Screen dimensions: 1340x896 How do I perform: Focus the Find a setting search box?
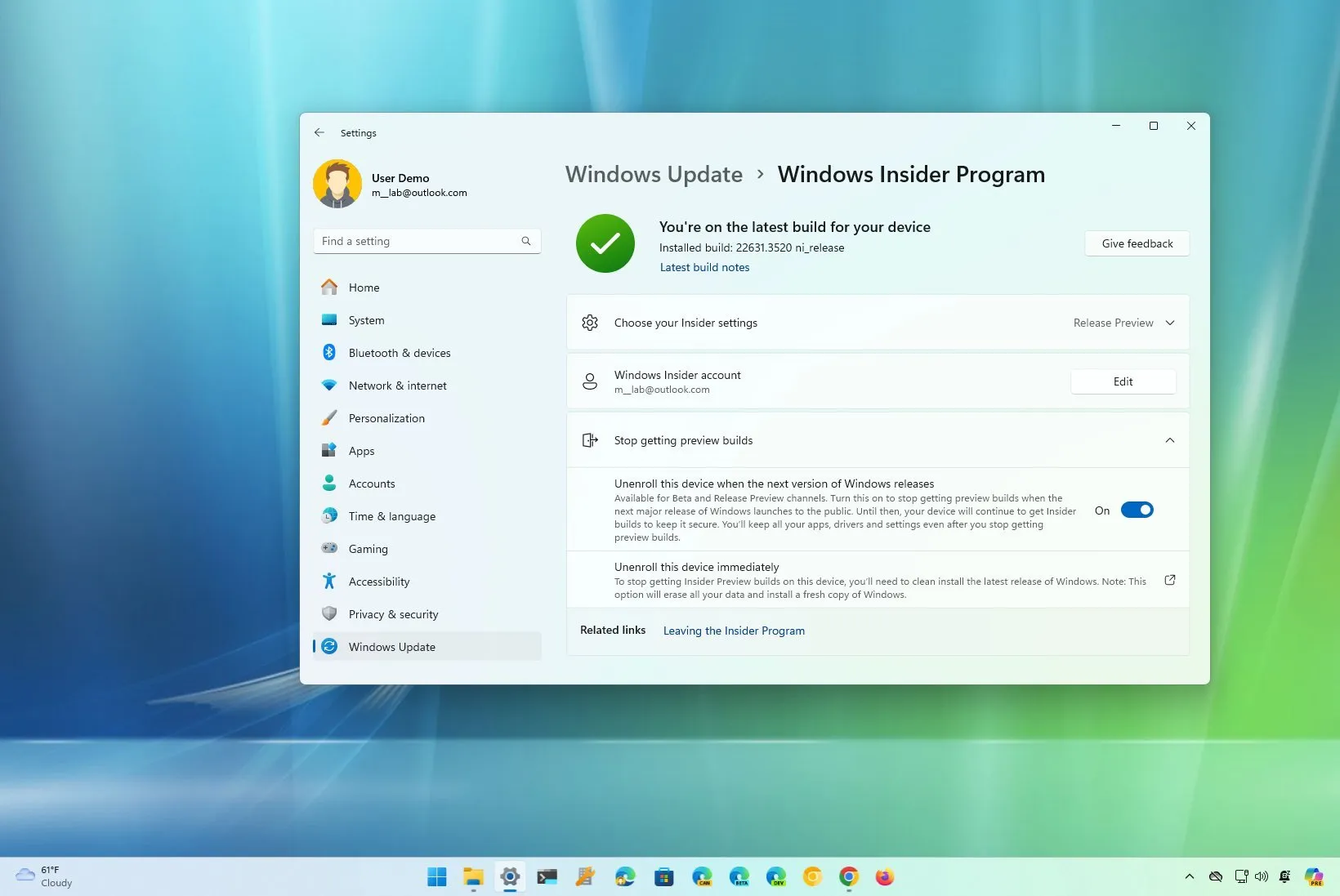[427, 241]
